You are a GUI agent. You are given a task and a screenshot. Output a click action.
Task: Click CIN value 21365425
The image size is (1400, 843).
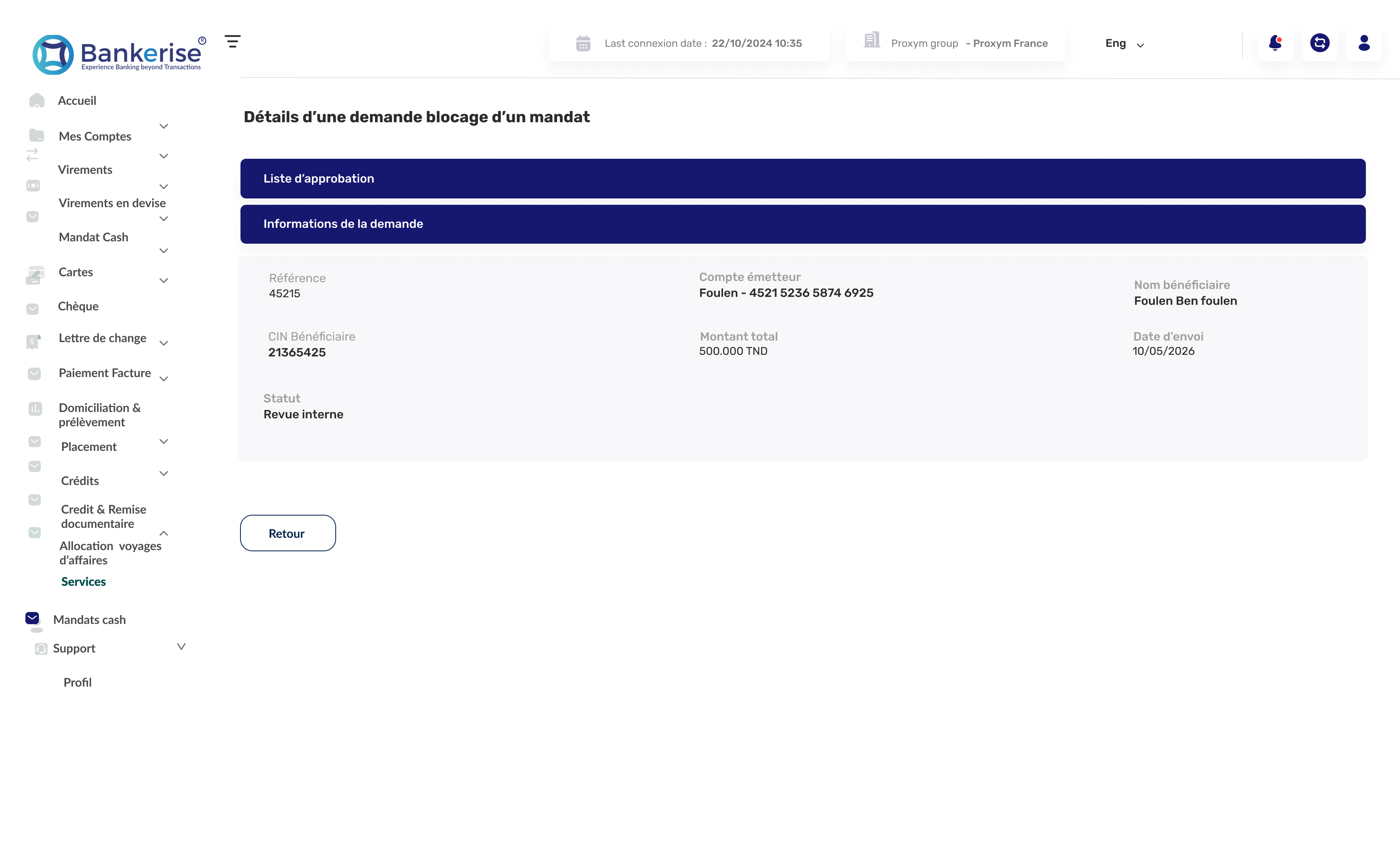tap(296, 352)
